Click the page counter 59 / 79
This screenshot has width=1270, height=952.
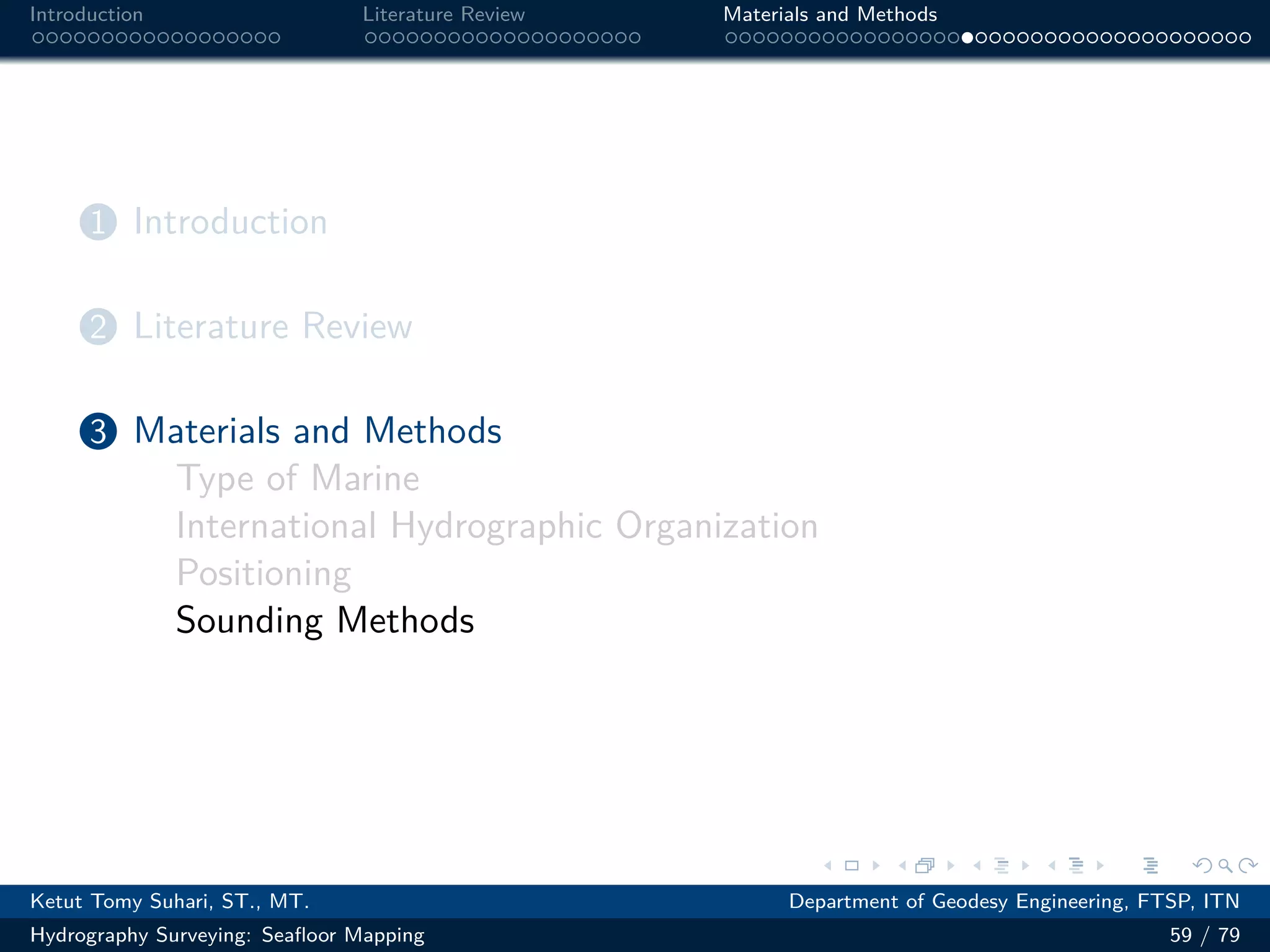click(1205, 935)
